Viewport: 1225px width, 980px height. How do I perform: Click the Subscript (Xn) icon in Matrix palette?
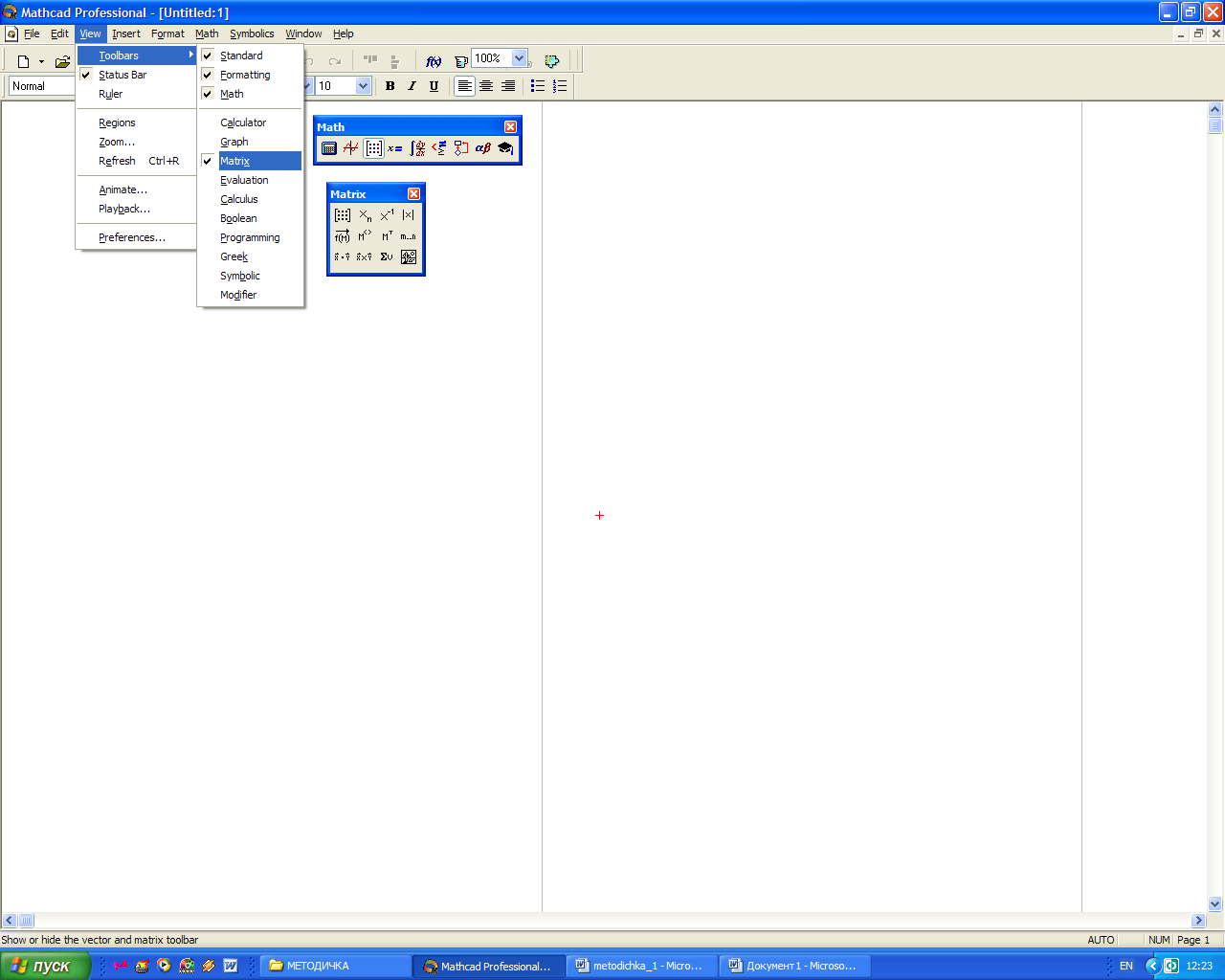click(365, 215)
